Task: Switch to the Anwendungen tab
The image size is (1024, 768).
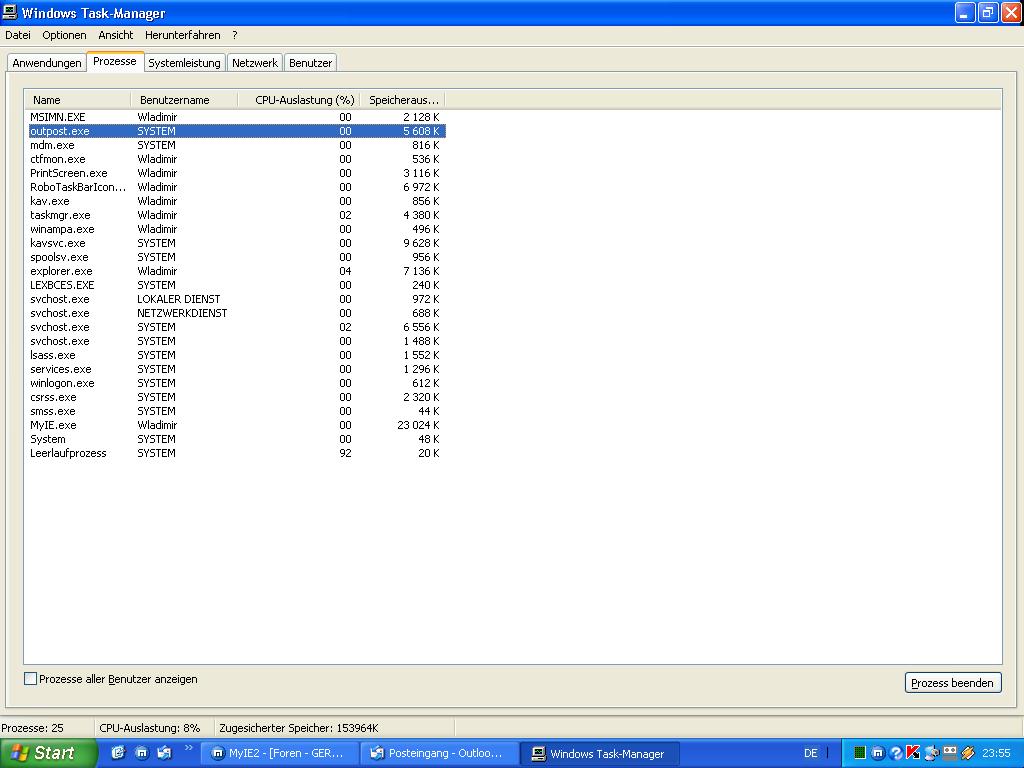Action: 47,63
